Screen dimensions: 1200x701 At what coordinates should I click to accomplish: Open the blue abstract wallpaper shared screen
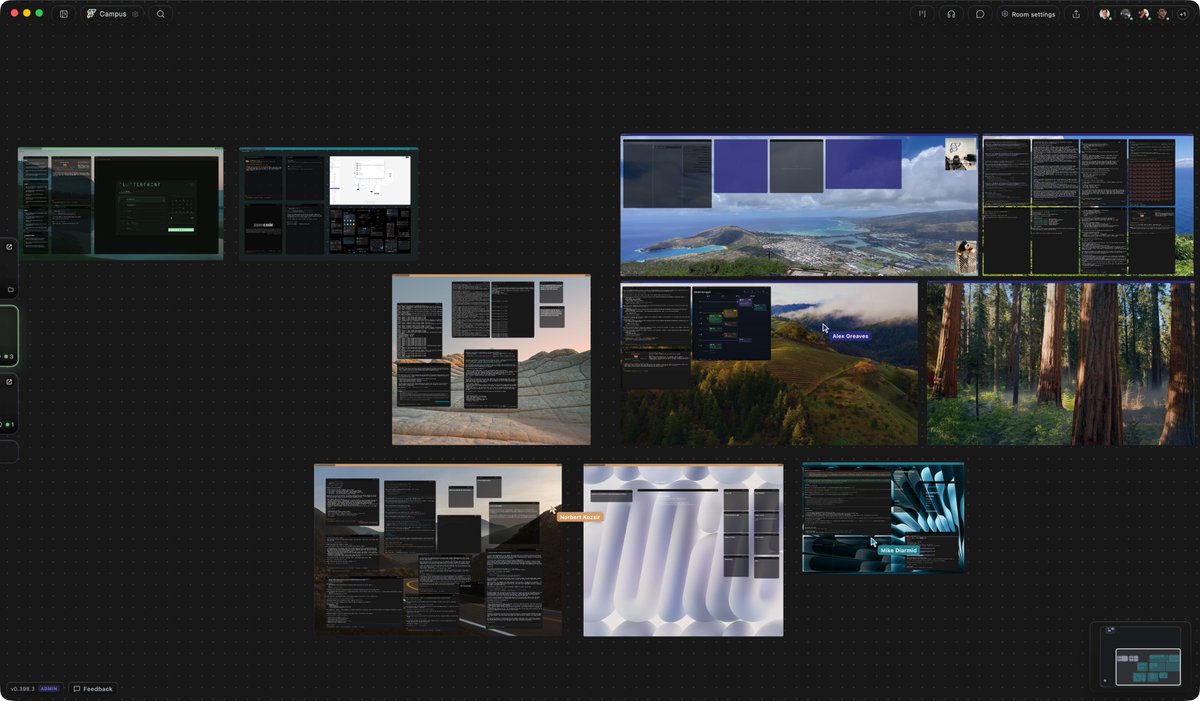pyautogui.click(x=883, y=517)
